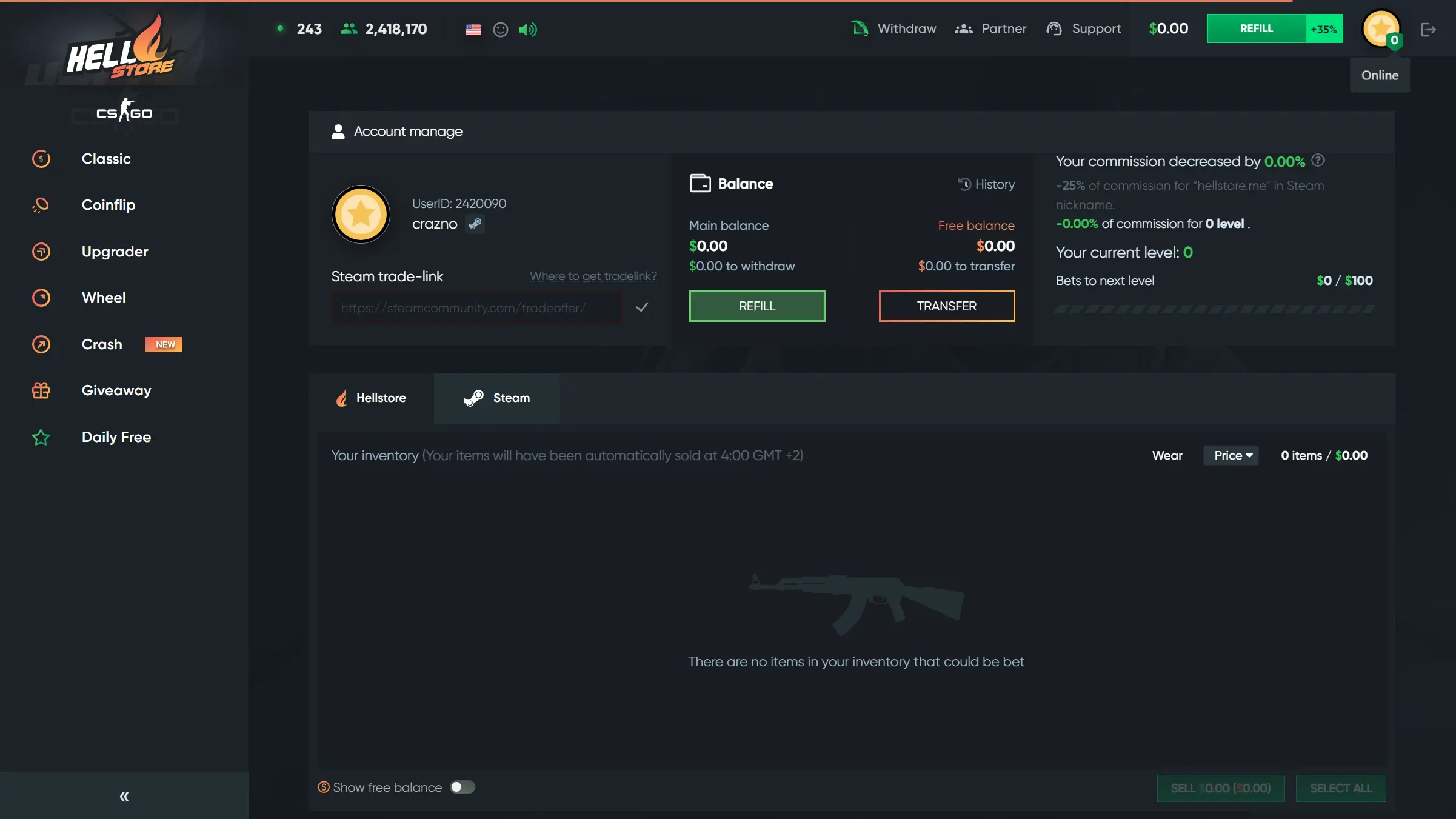Open the profile avatar in header
This screenshot has width=1456, height=819.
(x=1381, y=28)
